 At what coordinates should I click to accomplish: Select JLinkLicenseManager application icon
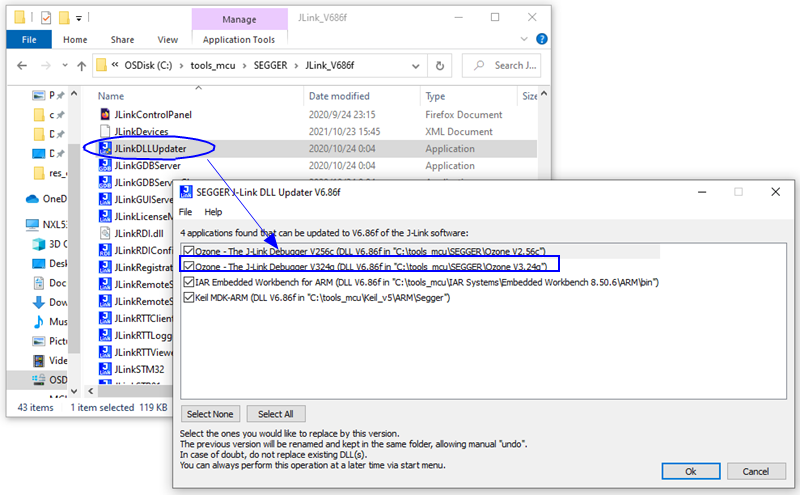pyautogui.click(x=105, y=216)
